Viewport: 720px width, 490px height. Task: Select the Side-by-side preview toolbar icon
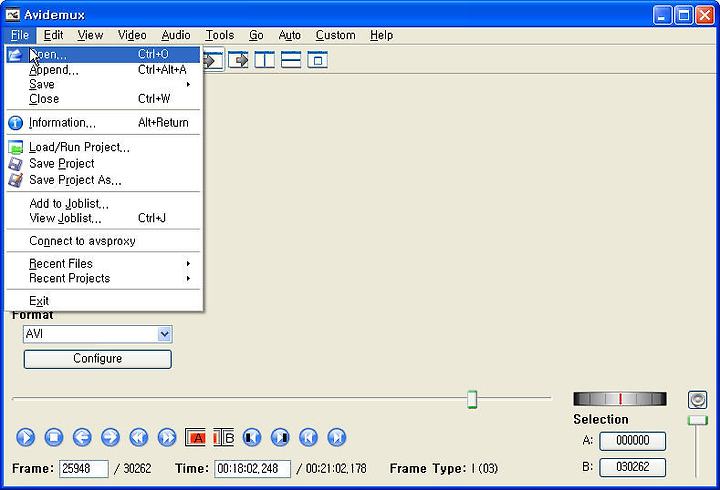(265, 60)
